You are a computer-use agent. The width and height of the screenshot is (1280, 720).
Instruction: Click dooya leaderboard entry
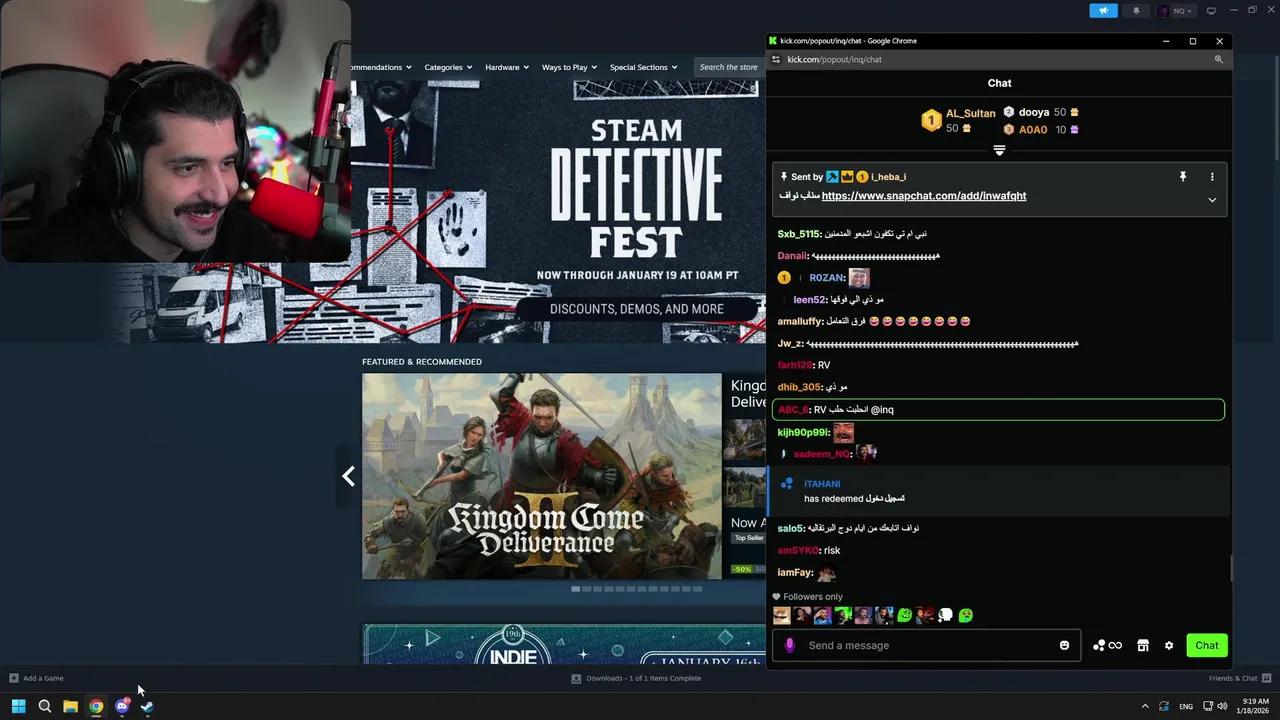(1041, 112)
